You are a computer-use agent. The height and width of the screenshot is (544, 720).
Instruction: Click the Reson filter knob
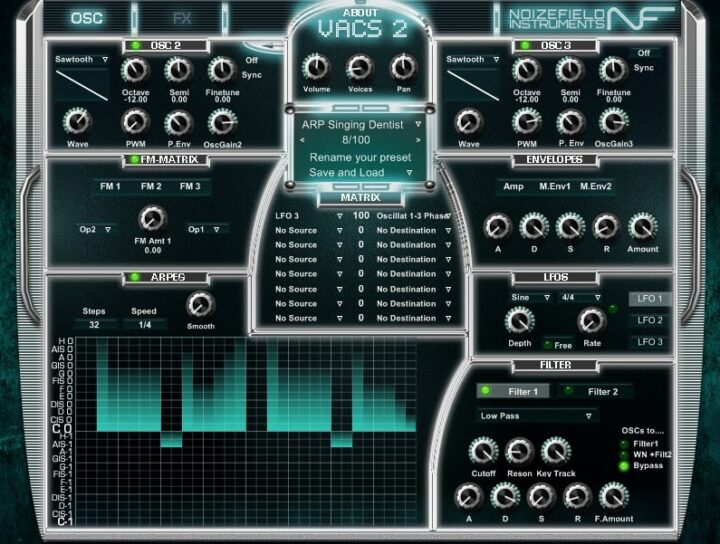pos(519,451)
